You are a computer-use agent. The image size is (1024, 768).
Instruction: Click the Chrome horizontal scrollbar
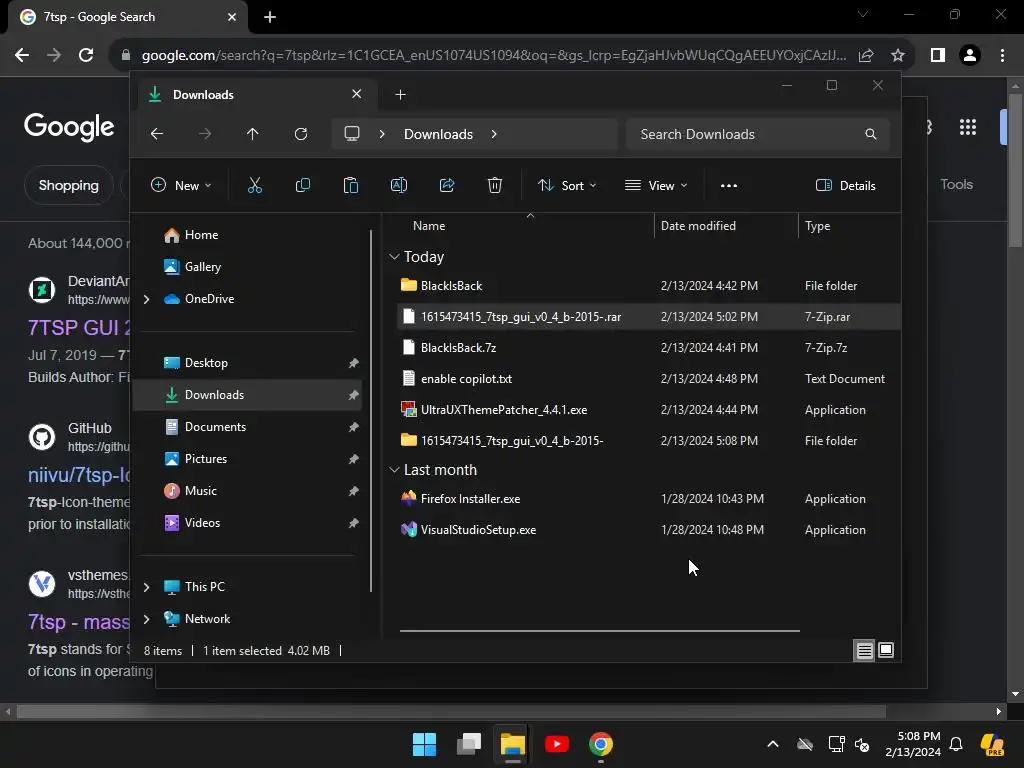[x=451, y=712]
